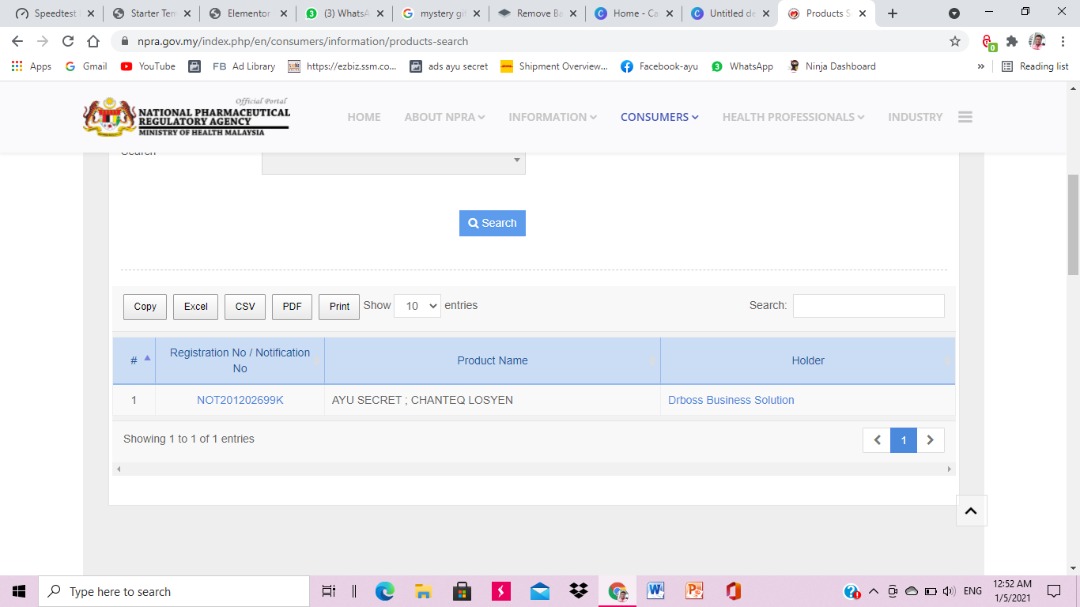The image size is (1080, 607).
Task: Show more bookmarks chevron
Action: (981, 66)
